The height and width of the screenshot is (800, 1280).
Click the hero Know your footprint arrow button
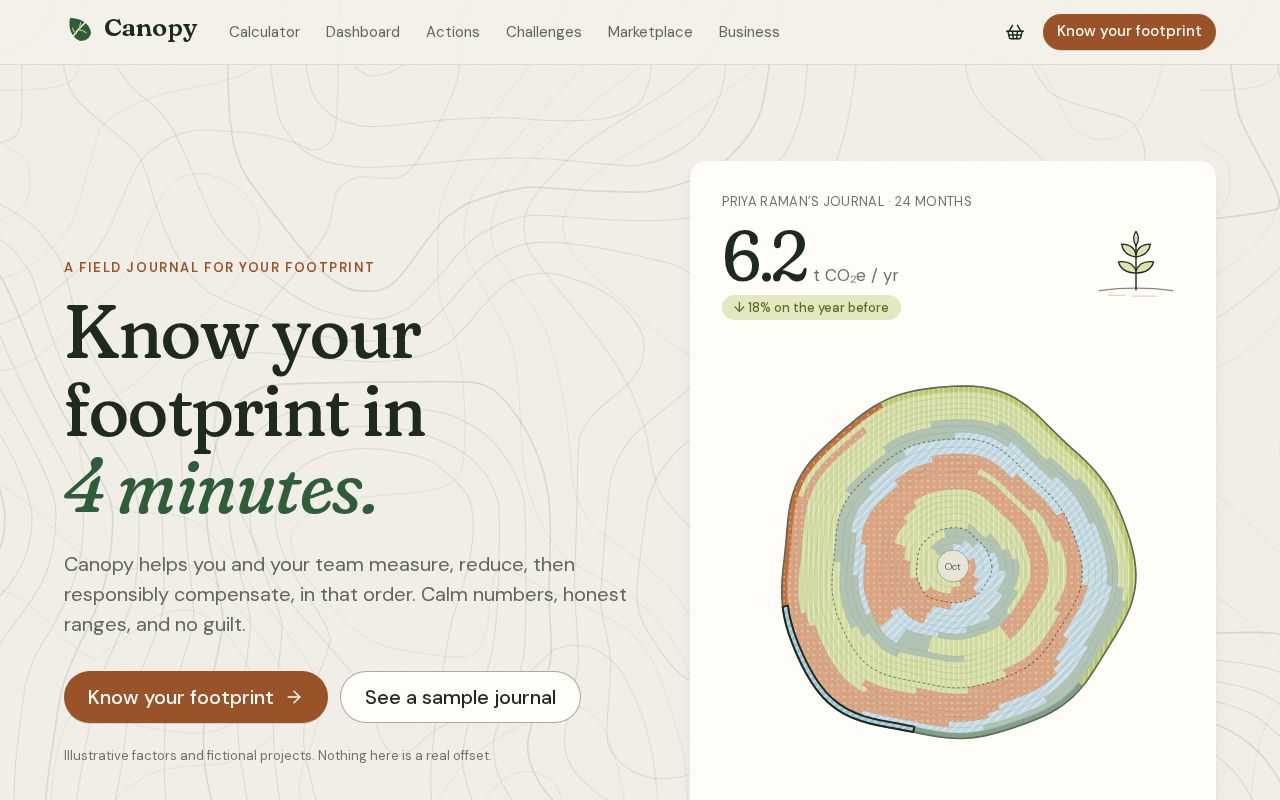pos(196,697)
